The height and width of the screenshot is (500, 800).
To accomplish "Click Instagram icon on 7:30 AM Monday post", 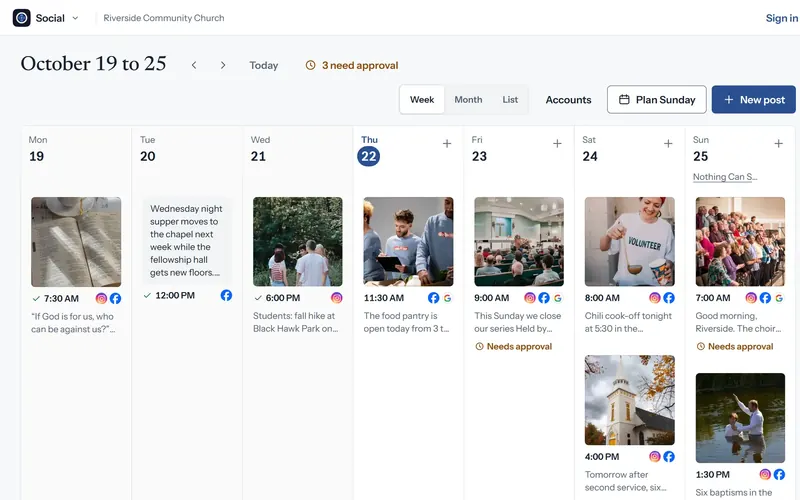I will [x=102, y=298].
